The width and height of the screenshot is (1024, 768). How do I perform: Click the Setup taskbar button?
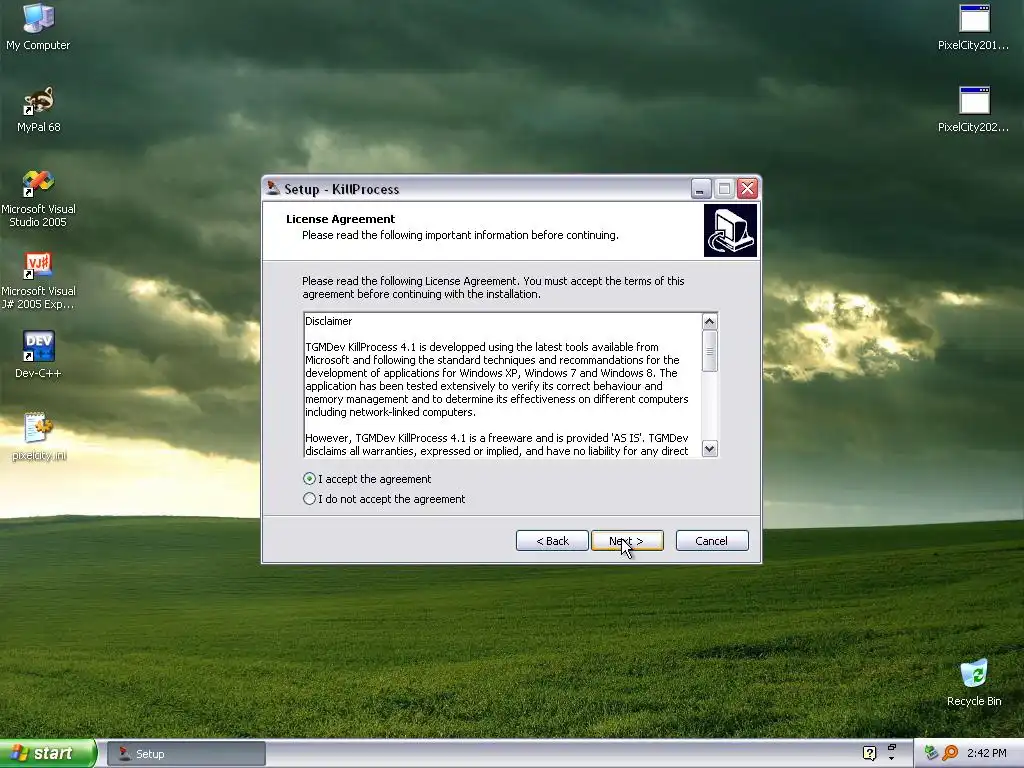tap(186, 754)
